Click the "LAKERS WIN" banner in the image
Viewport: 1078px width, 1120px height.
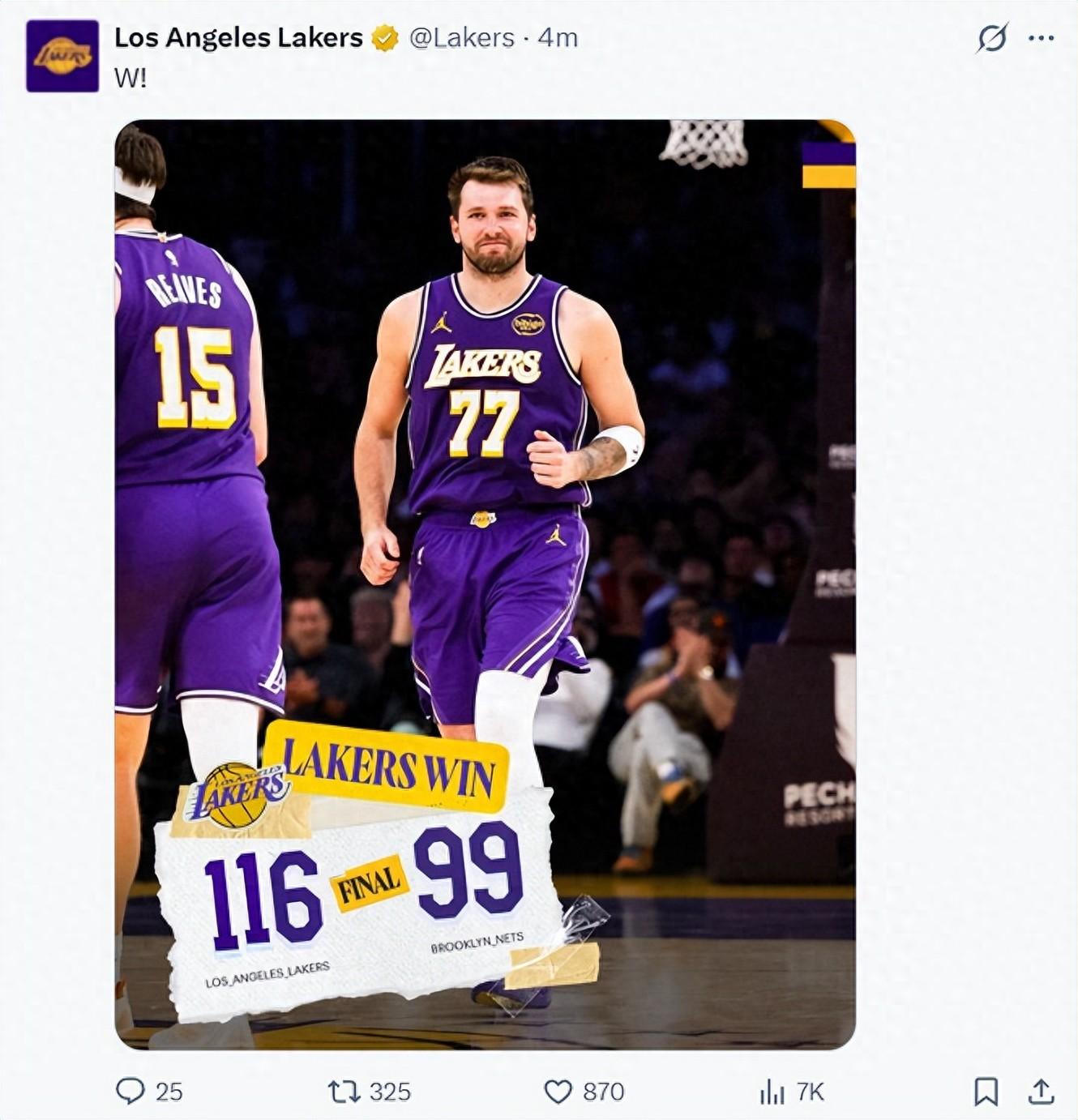pyautogui.click(x=387, y=767)
